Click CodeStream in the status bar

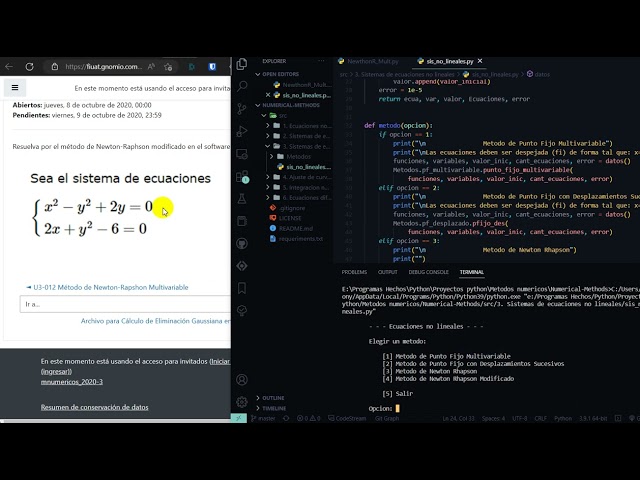coord(347,418)
